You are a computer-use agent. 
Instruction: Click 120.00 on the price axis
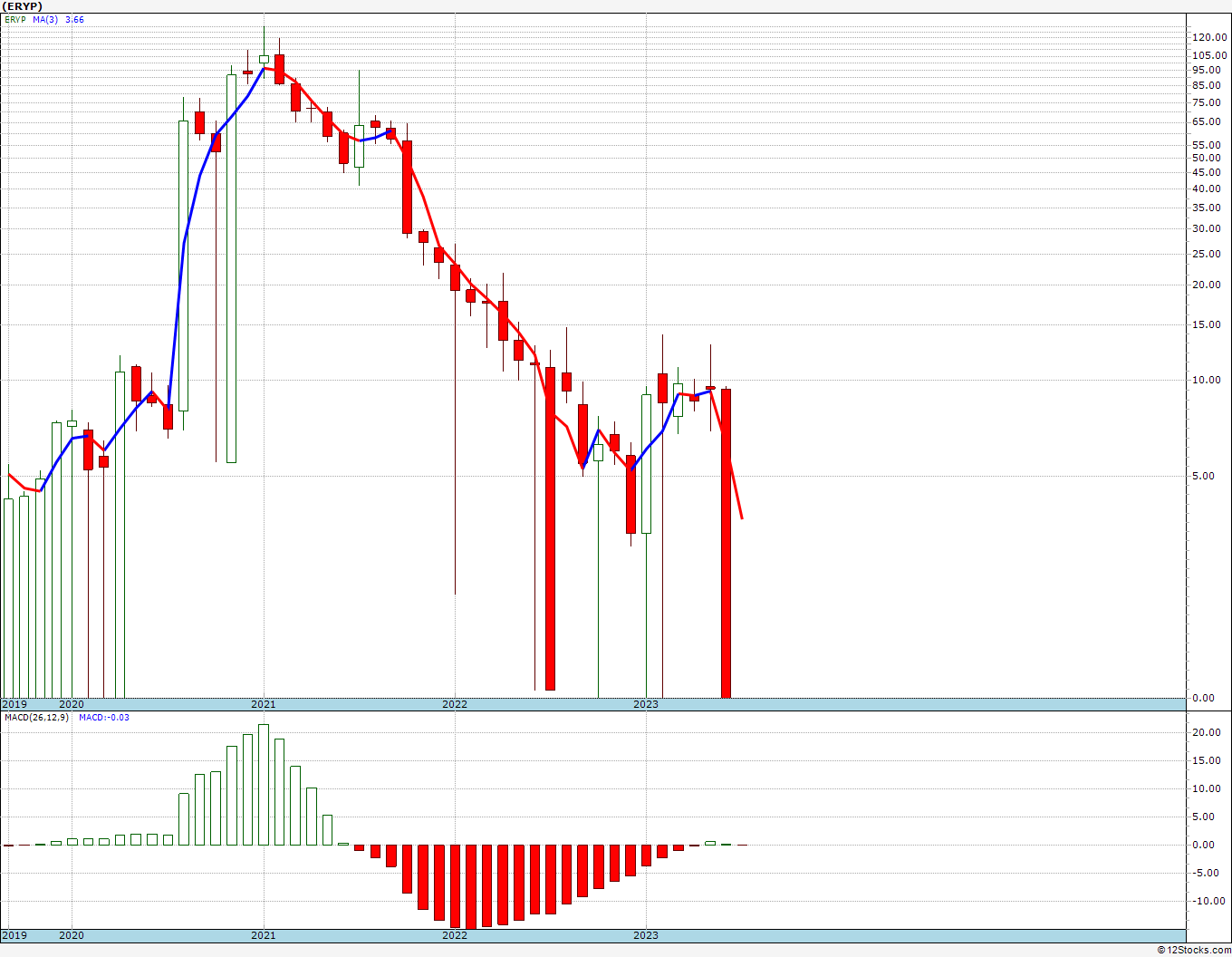(x=1209, y=37)
